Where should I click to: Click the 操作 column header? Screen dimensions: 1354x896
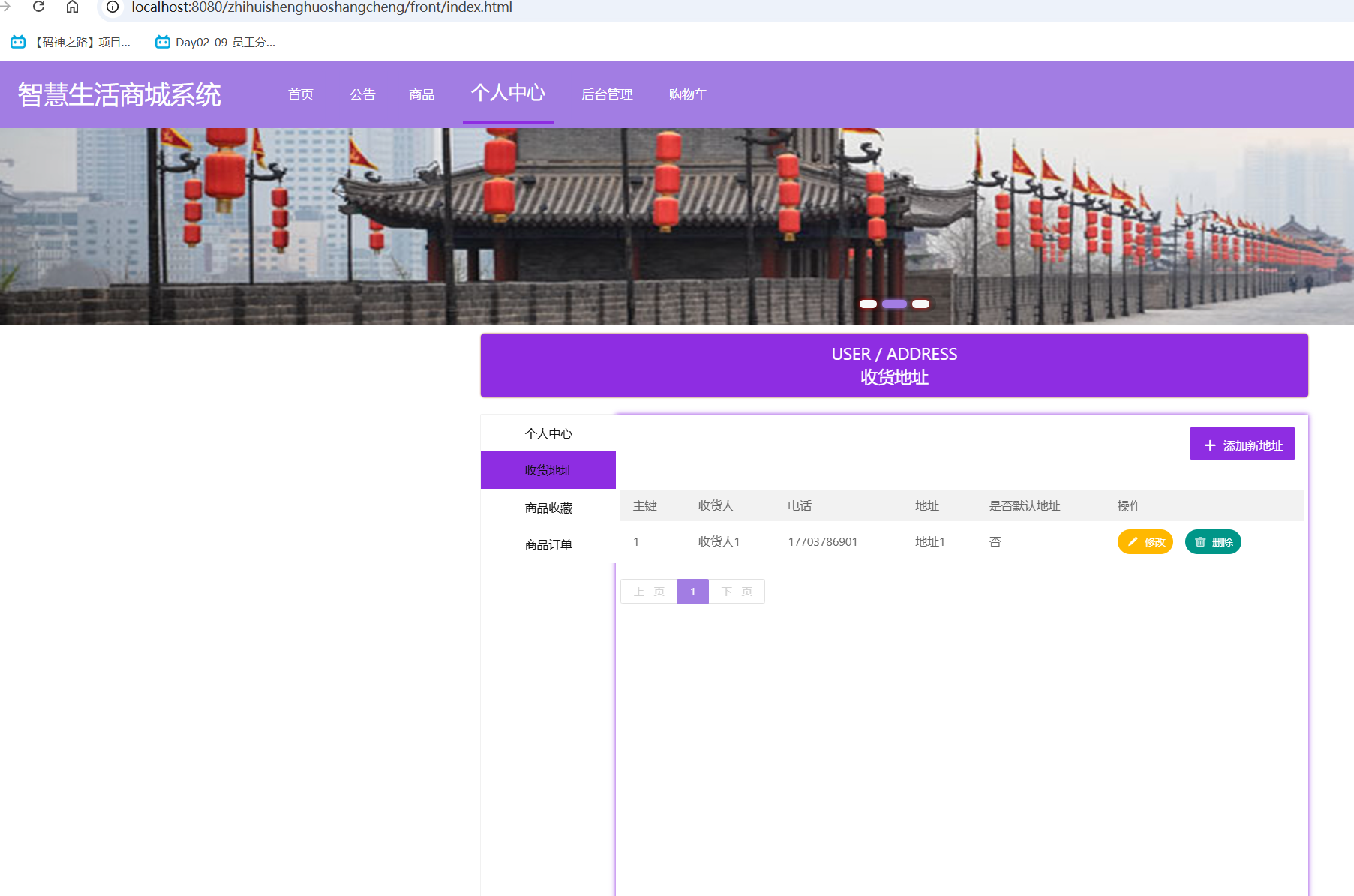pyautogui.click(x=1130, y=505)
